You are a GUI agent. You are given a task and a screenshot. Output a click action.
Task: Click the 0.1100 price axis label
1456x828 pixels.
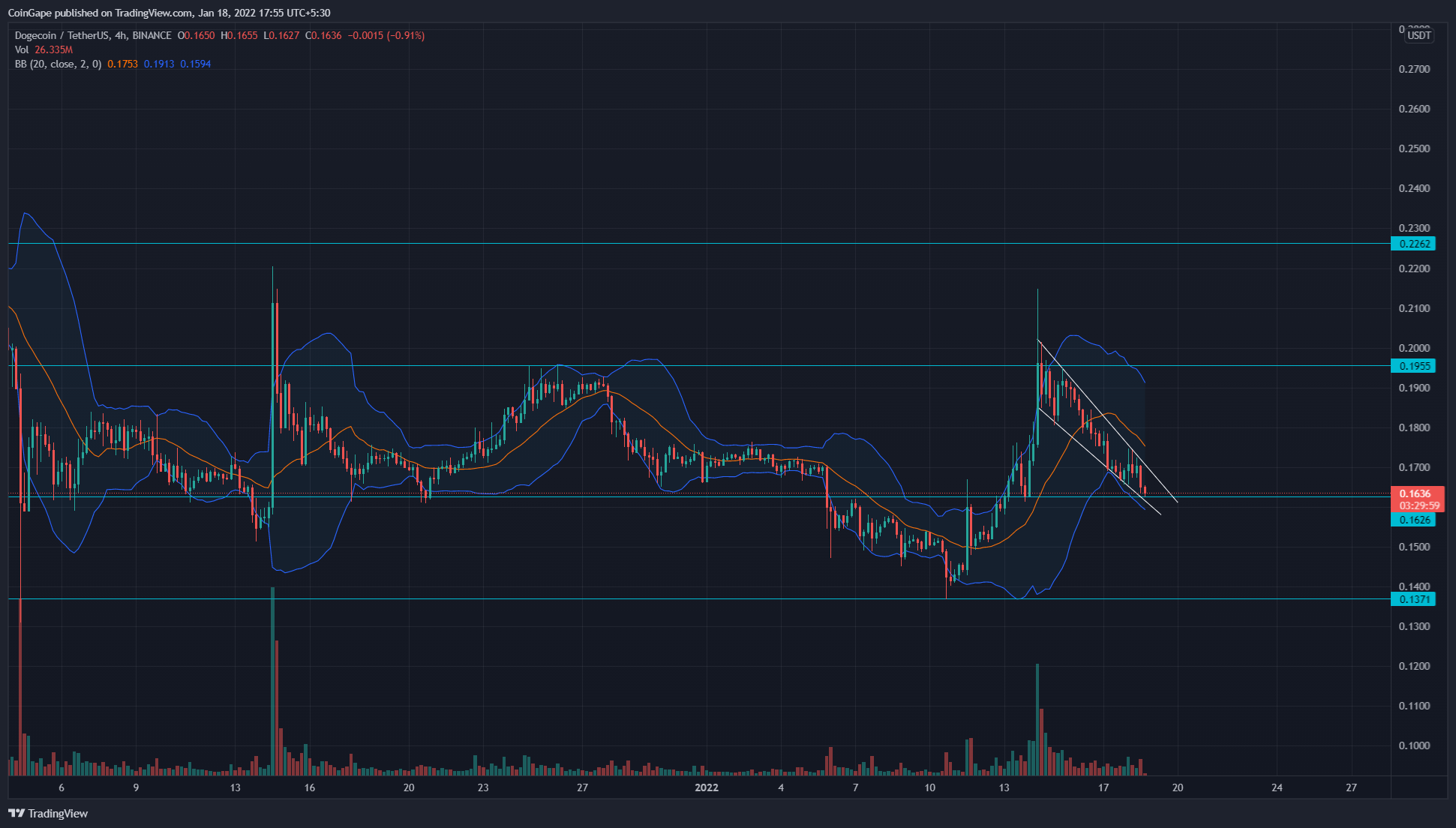(x=1415, y=706)
